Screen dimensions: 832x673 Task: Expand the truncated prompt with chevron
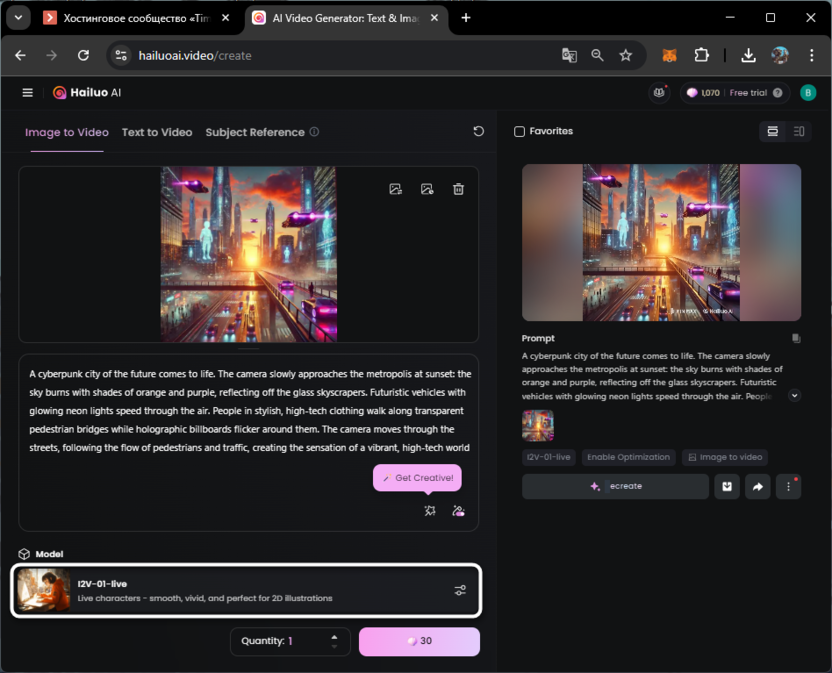coord(794,396)
